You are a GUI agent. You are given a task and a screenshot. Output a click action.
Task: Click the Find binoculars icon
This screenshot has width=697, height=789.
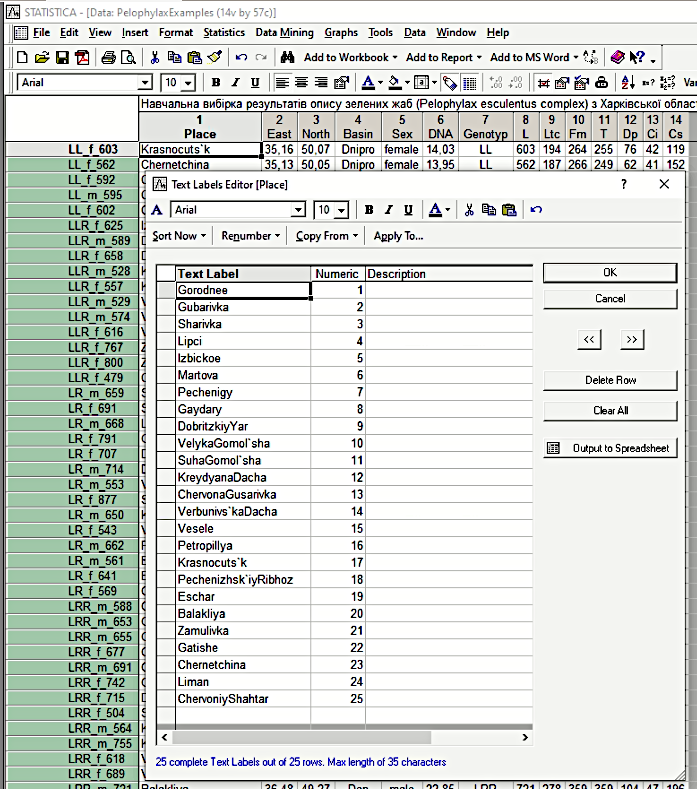287,58
